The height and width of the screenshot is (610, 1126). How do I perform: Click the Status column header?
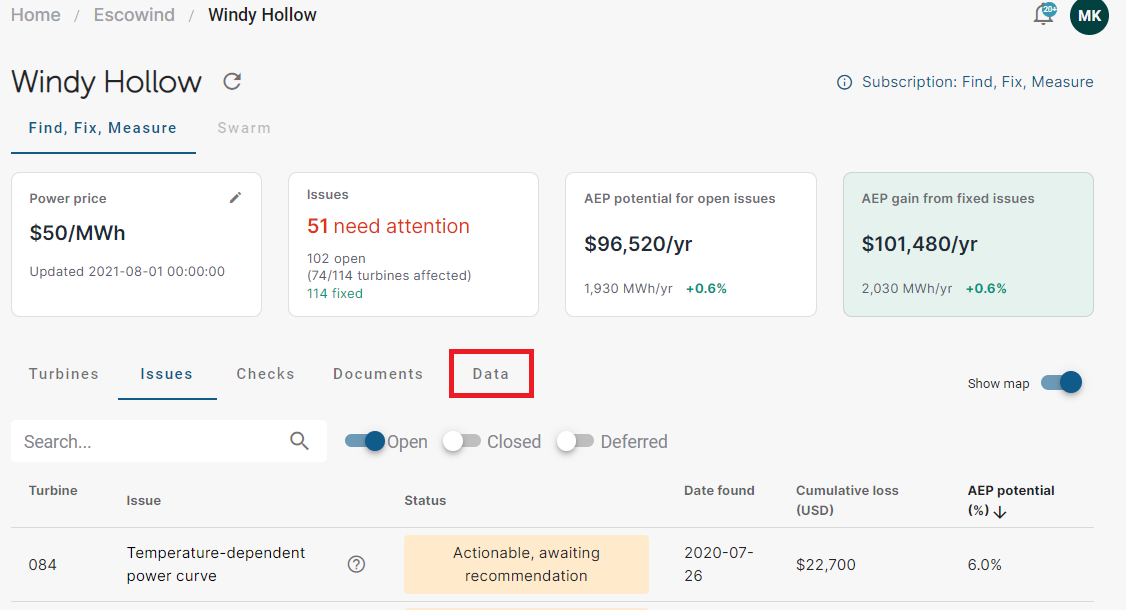(425, 500)
